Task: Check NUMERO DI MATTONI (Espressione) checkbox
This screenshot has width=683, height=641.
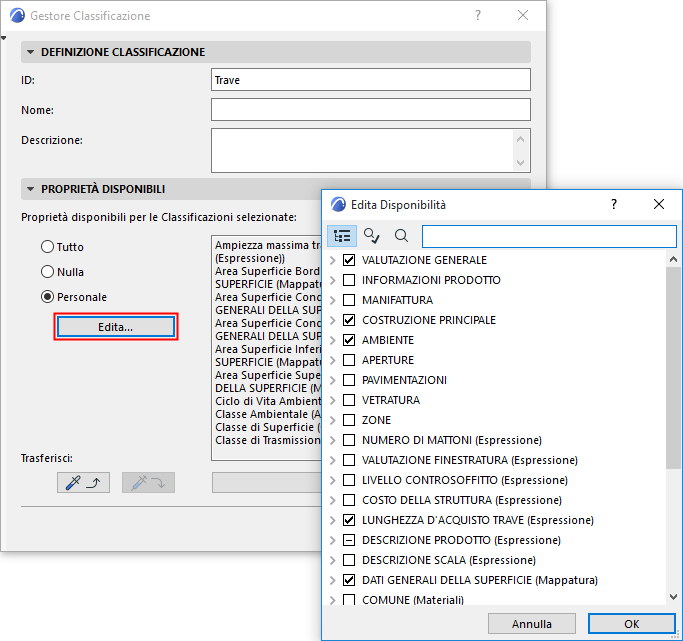Action: click(349, 440)
